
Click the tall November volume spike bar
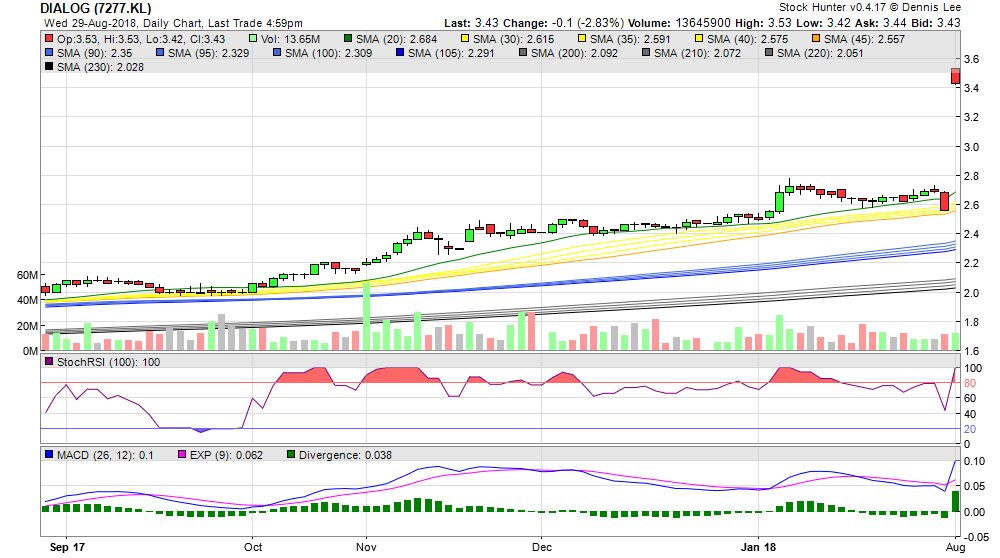tap(366, 316)
